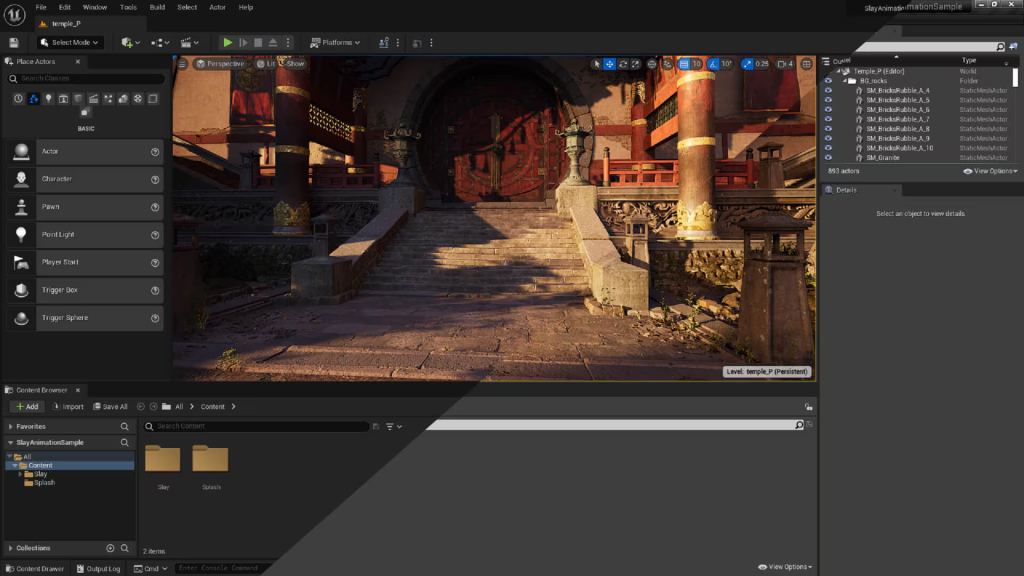The width and height of the screenshot is (1024, 576).
Task: Click the viewport layout maximize icon
Action: click(x=807, y=64)
